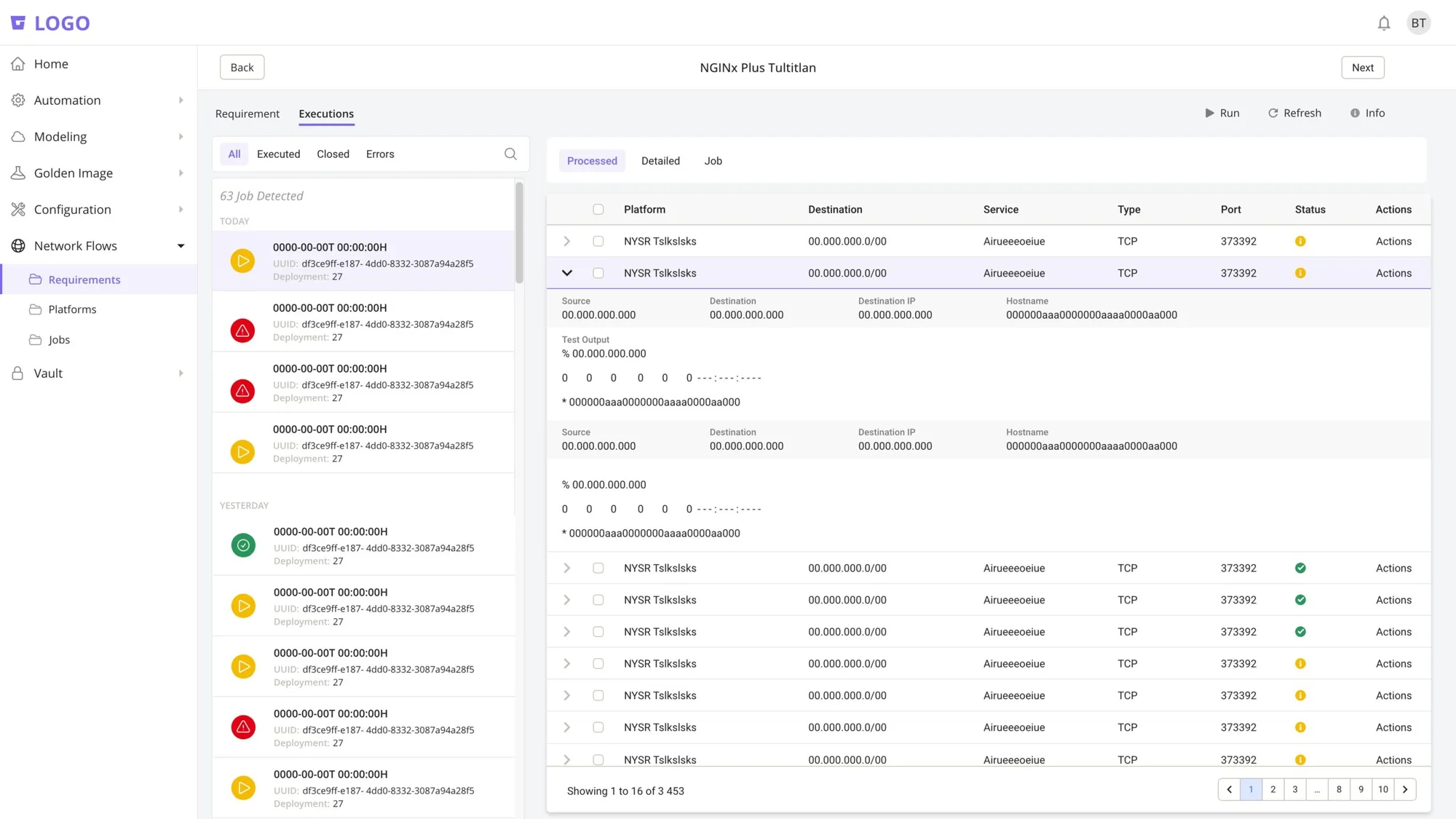This screenshot has height=819, width=1456.
Task: Select the Executions tab
Action: pos(326,114)
